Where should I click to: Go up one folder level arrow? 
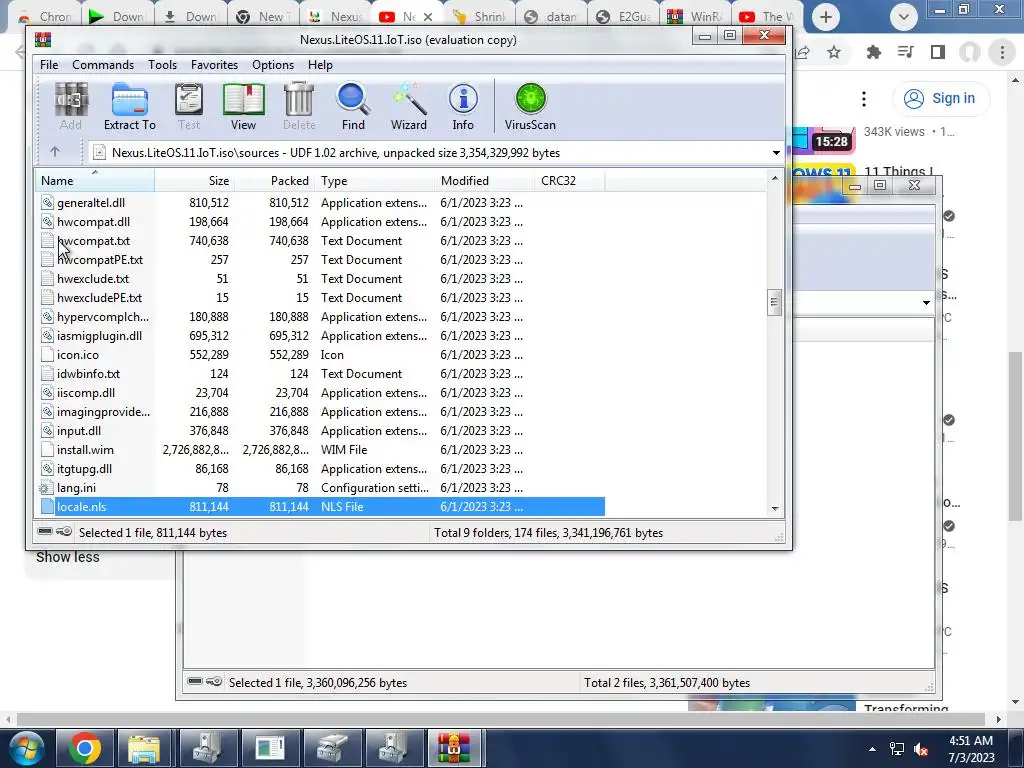(x=55, y=152)
